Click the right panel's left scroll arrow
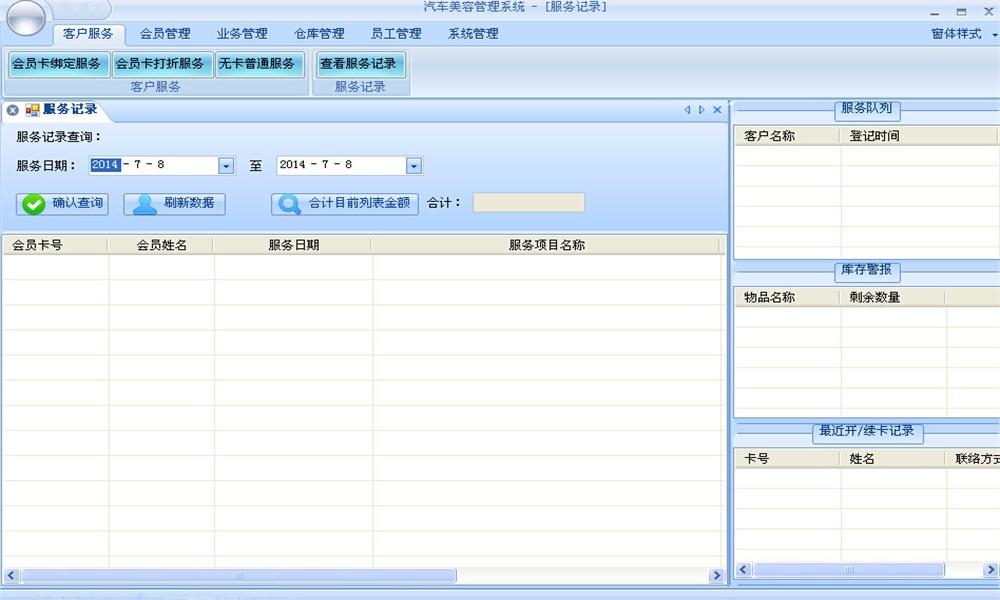This screenshot has width=1000, height=600. [x=743, y=569]
